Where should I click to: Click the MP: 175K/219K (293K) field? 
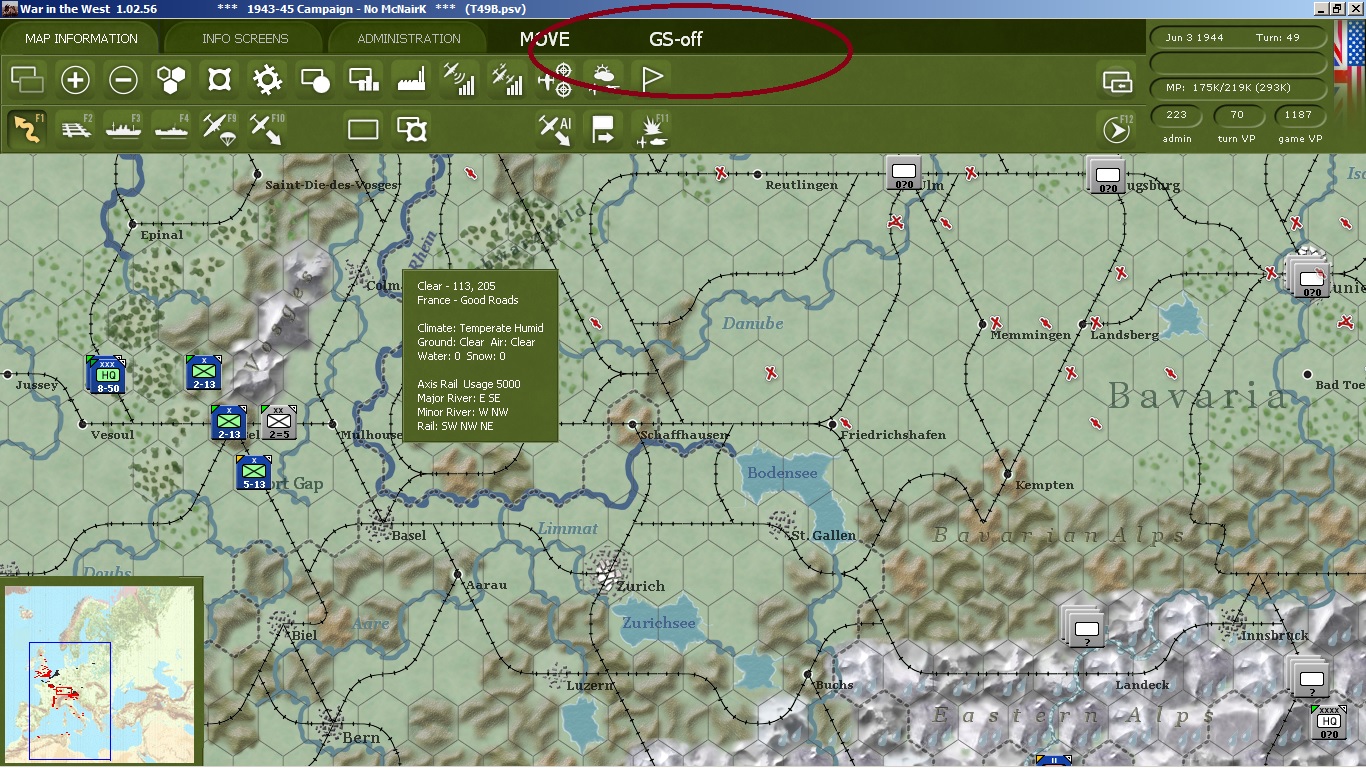tap(1237, 88)
